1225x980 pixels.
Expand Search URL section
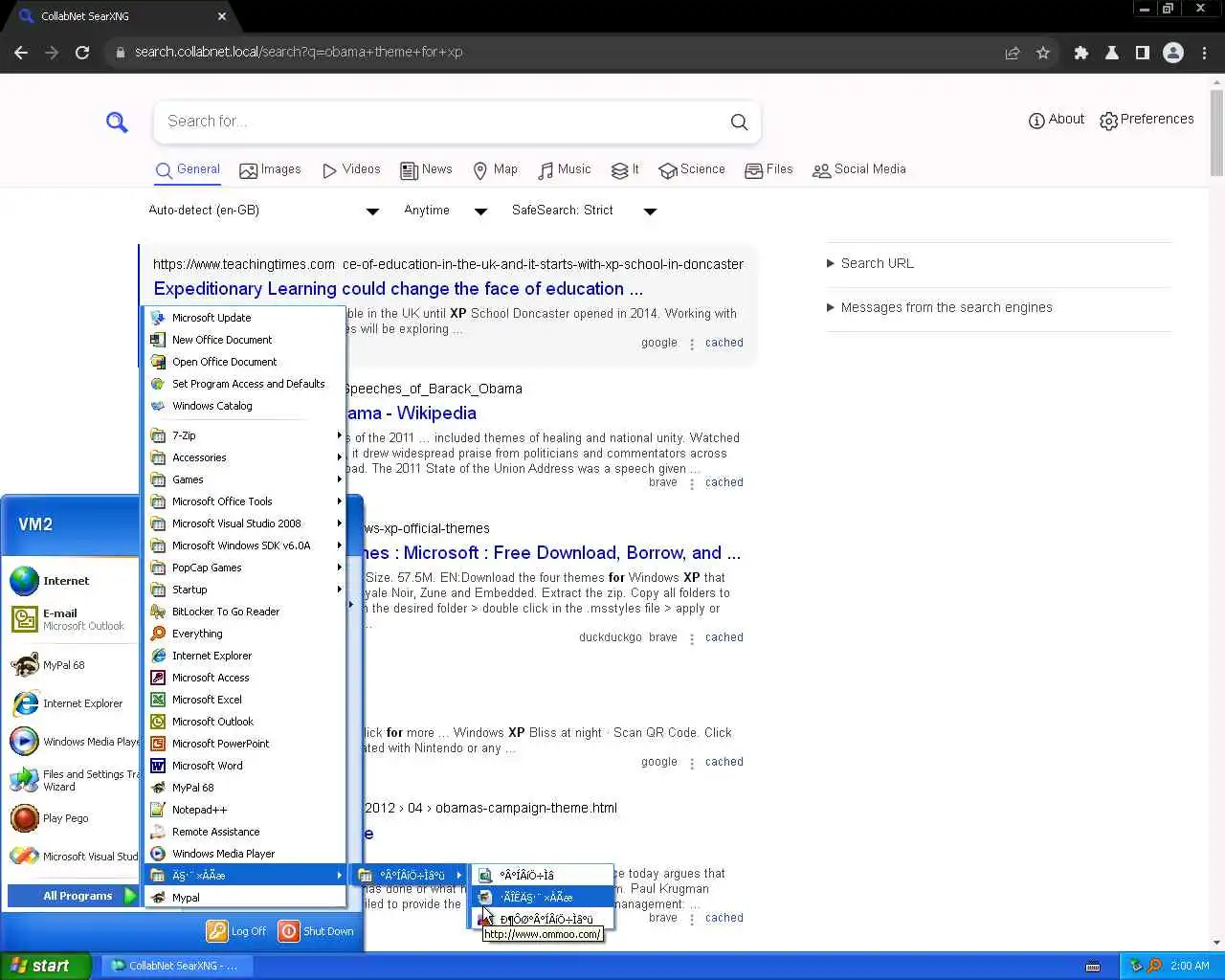(870, 263)
